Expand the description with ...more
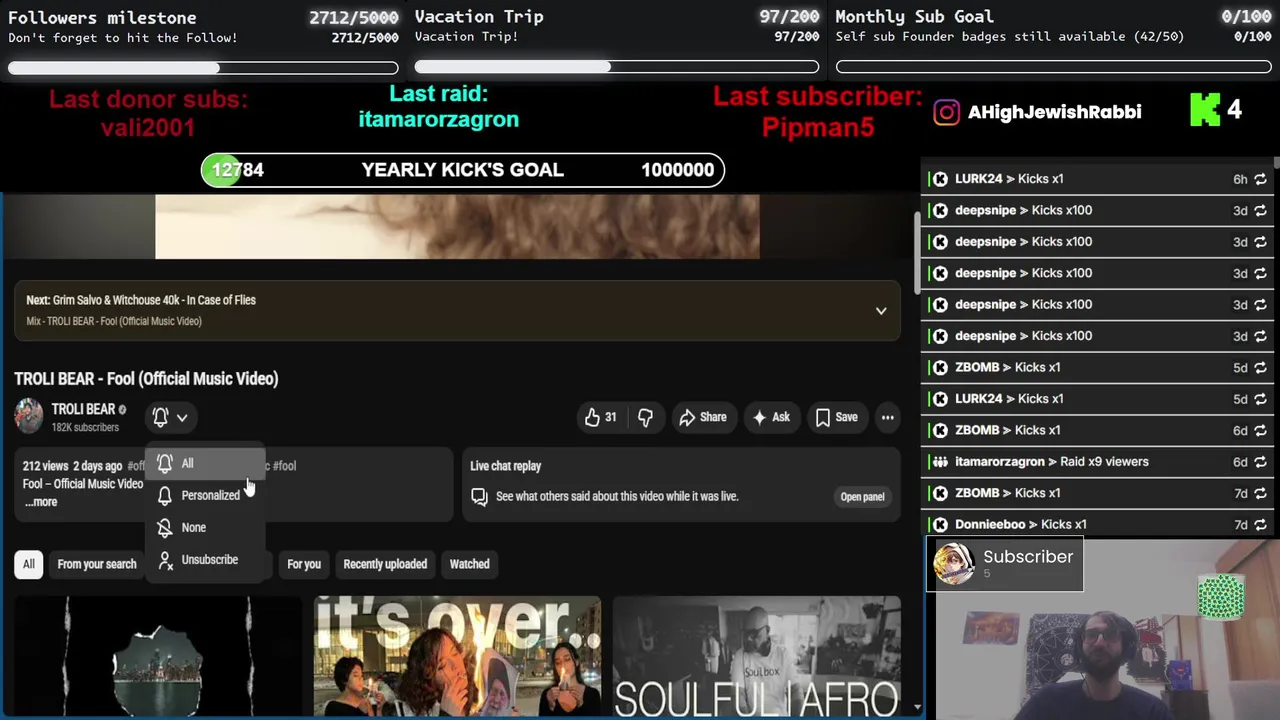 (x=41, y=502)
